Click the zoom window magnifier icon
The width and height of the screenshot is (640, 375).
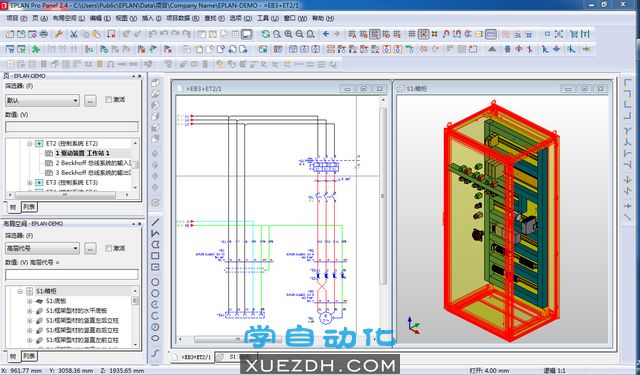(277, 34)
